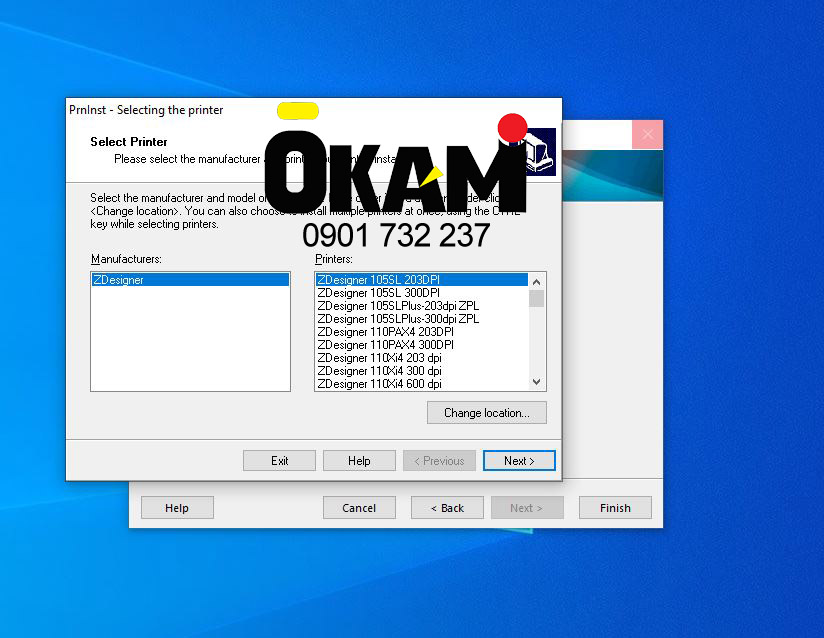Close the background wizard window
824x638 pixels.
click(x=647, y=134)
